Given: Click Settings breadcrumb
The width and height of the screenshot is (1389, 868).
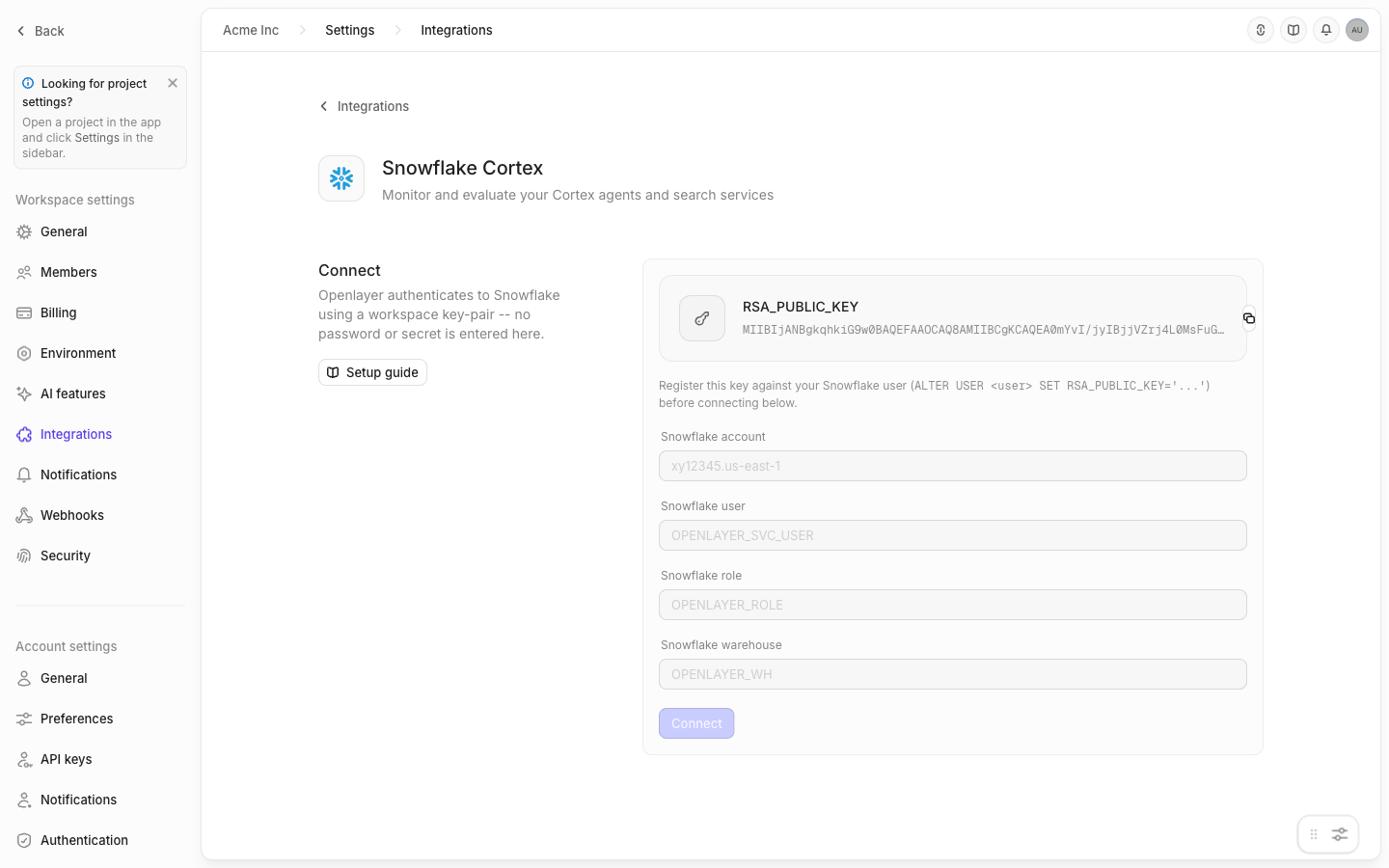Looking at the screenshot, I should 350,30.
